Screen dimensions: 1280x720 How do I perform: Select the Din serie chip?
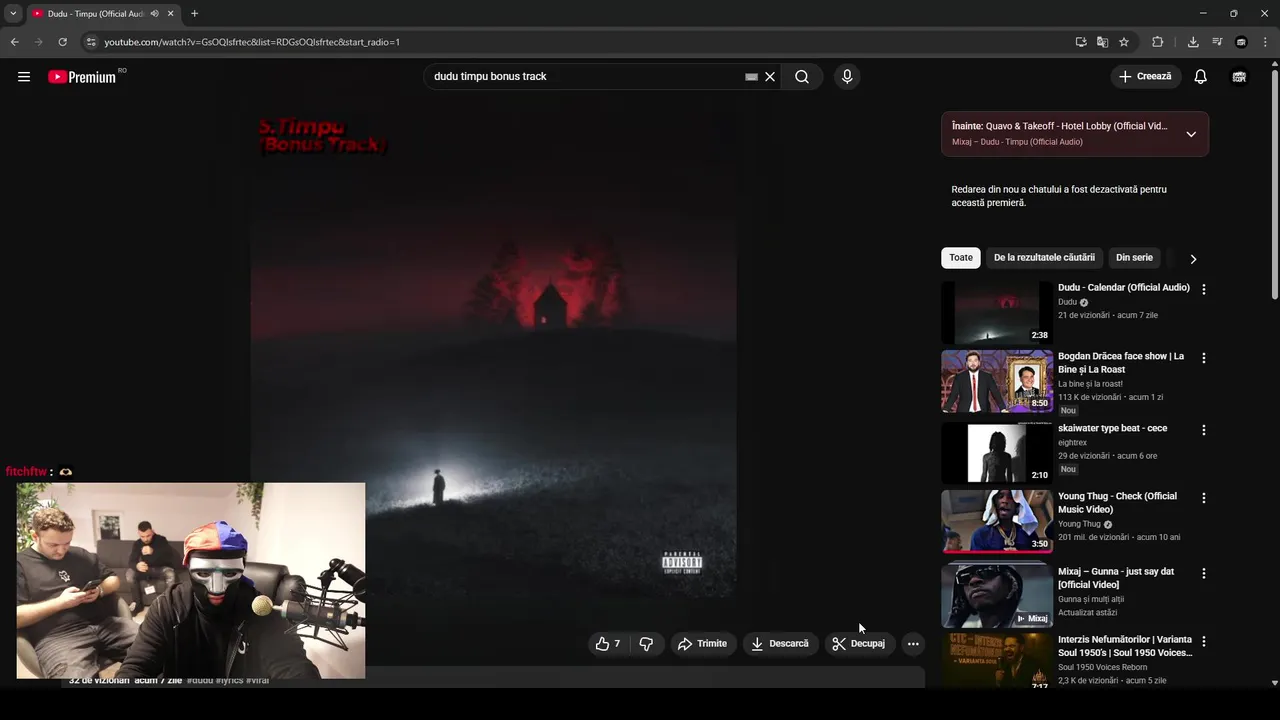1134,258
